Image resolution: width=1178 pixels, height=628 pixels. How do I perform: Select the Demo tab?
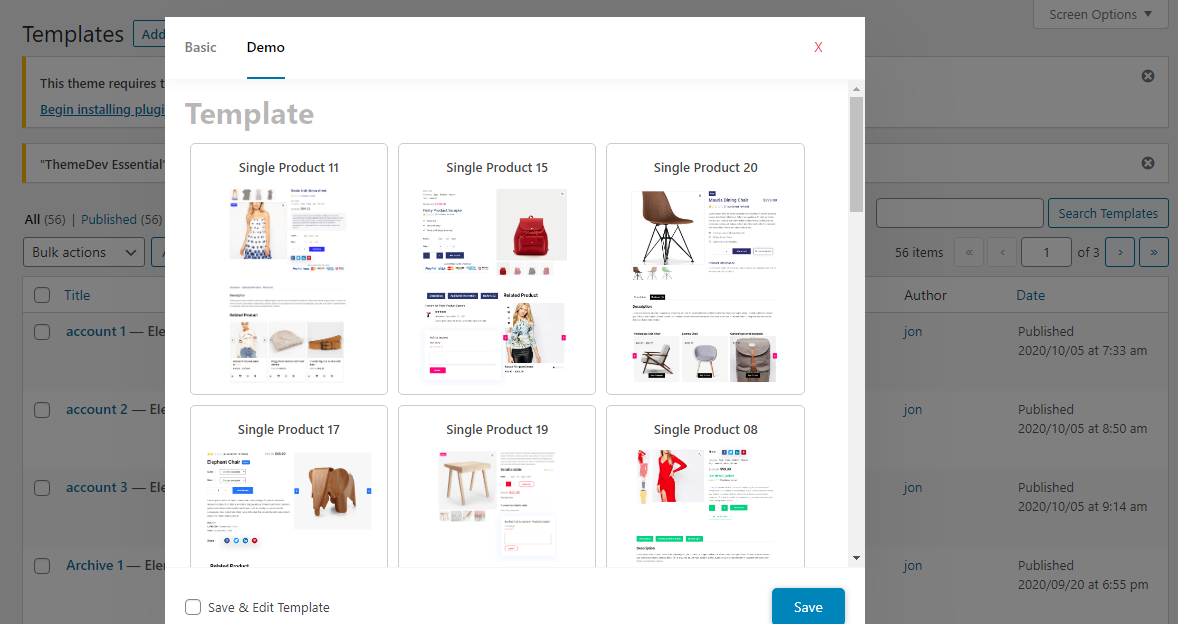265,47
